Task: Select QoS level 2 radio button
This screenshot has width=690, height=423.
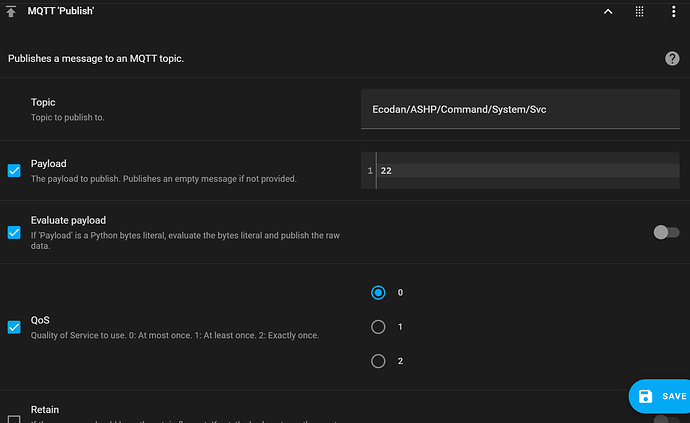Action: [378, 361]
